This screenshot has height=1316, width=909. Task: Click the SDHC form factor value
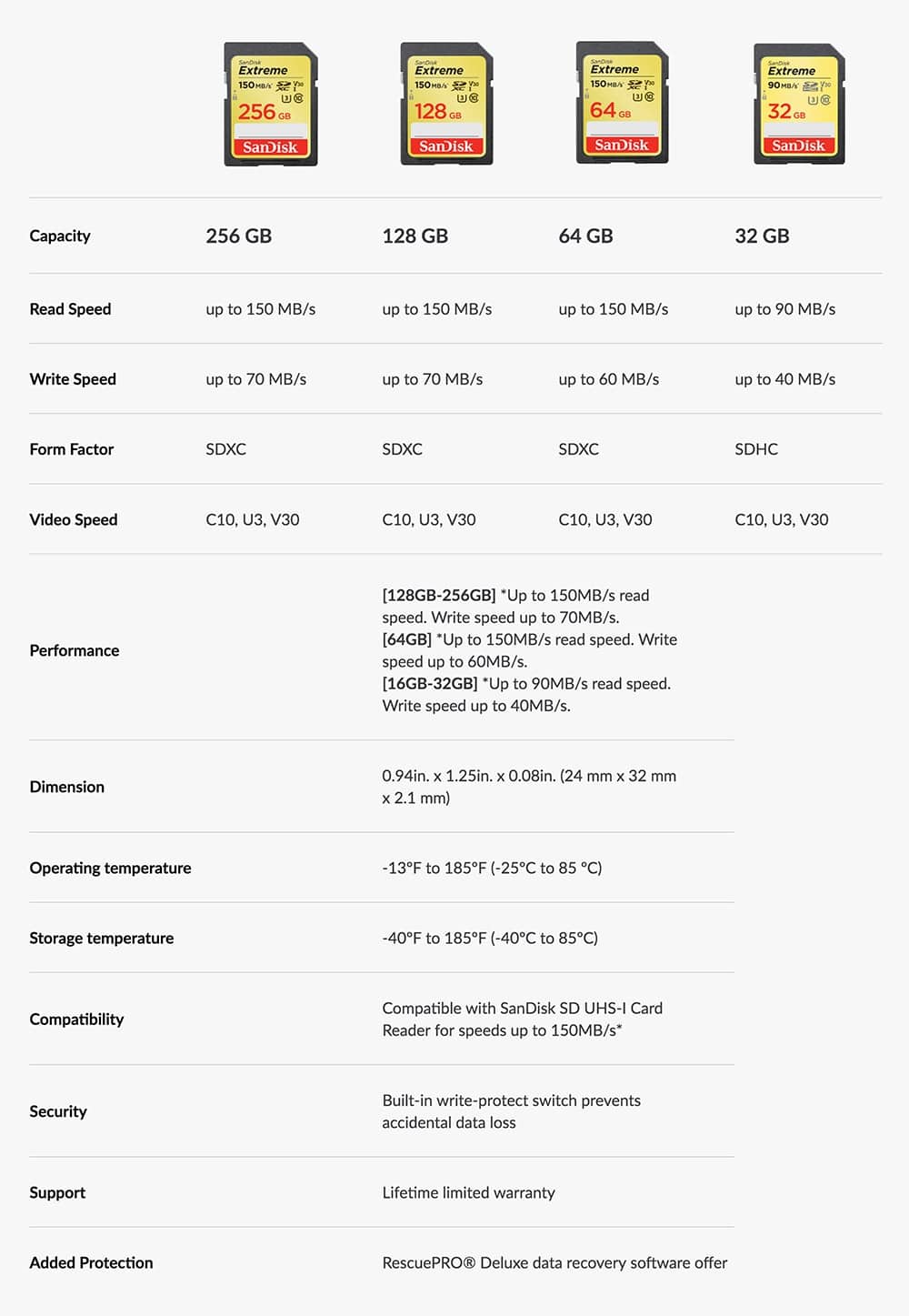(756, 449)
